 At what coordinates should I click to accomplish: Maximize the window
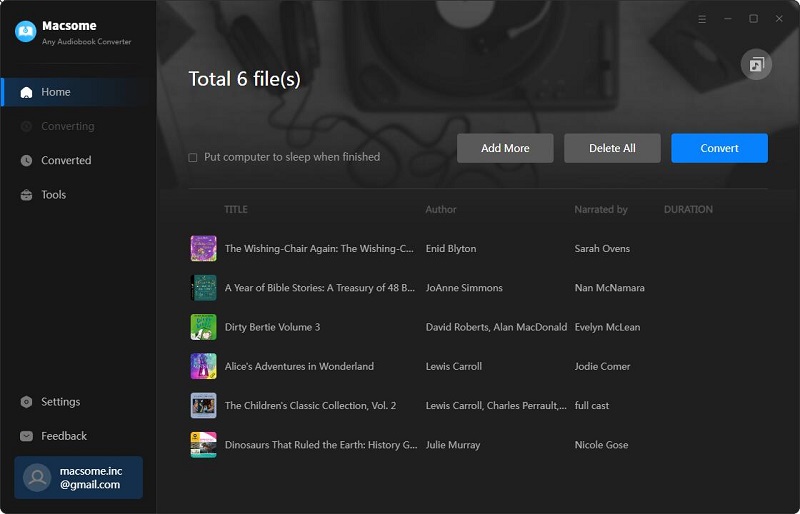[x=753, y=19]
